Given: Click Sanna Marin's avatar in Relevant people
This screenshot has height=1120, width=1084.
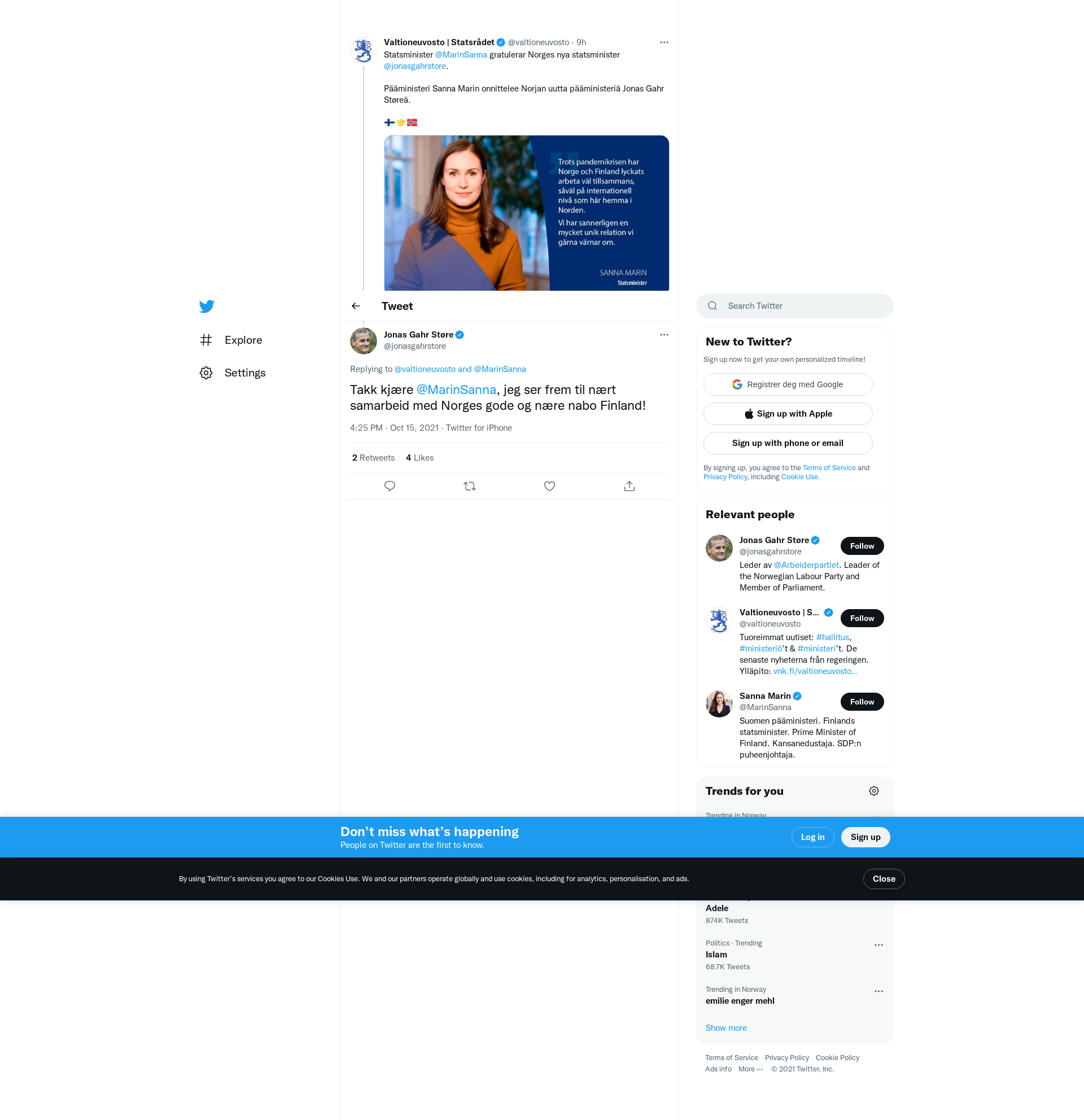Looking at the screenshot, I should coord(719,704).
